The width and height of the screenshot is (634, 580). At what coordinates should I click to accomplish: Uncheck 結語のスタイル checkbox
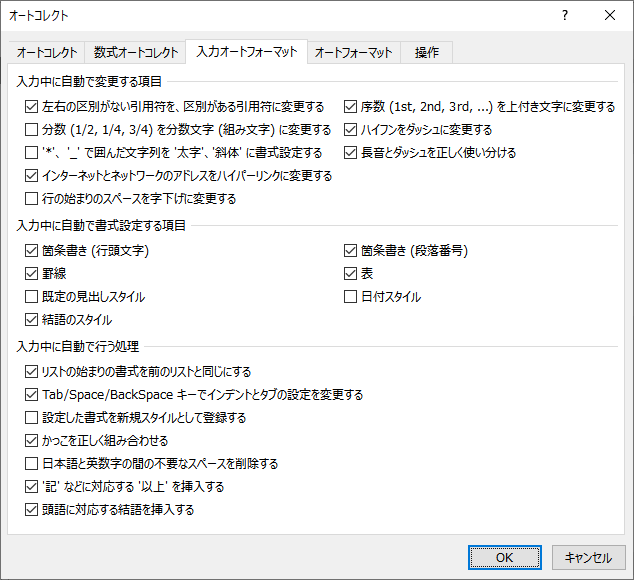(32, 320)
